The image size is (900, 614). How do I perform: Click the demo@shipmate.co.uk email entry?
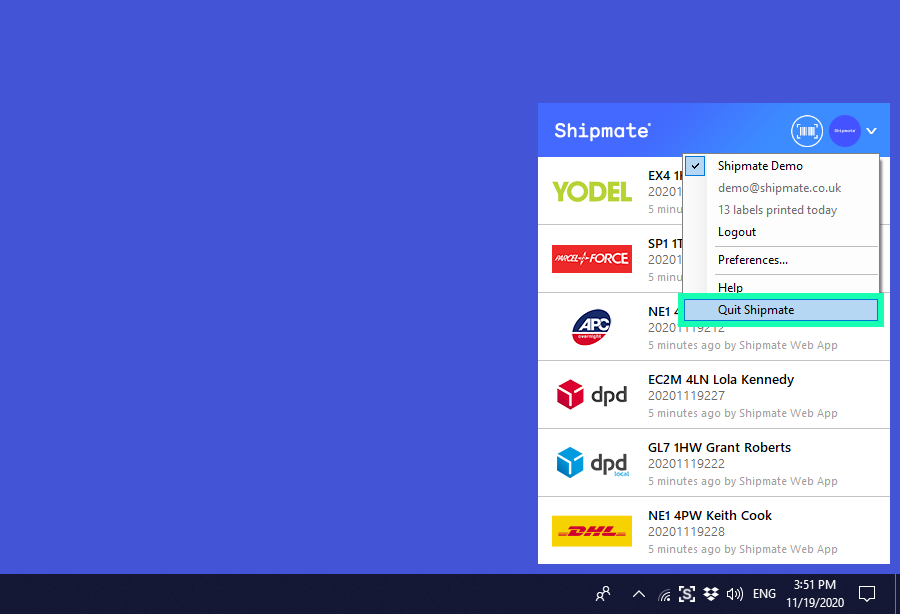coord(779,188)
